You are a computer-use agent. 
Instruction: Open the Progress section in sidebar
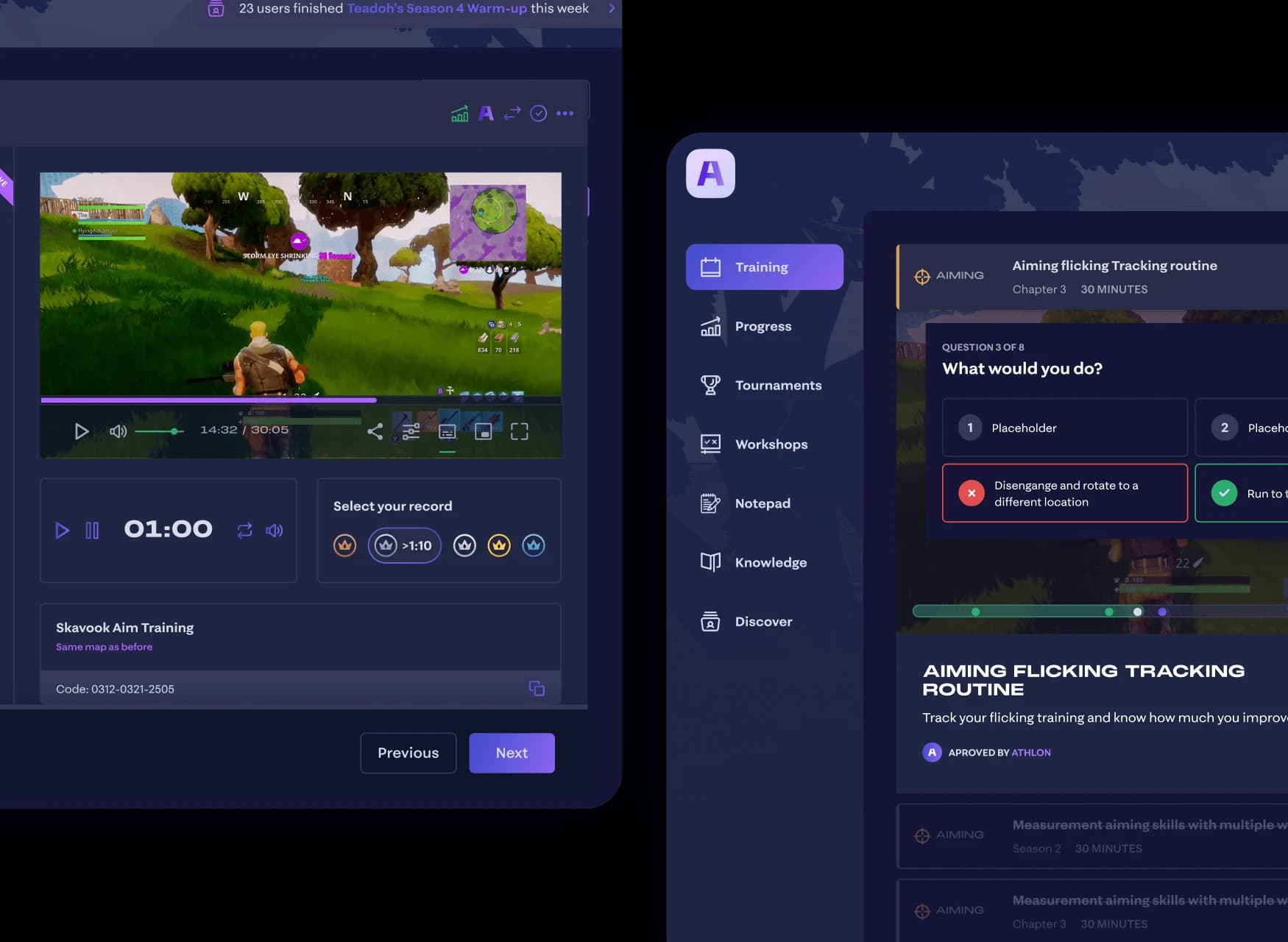(x=746, y=326)
